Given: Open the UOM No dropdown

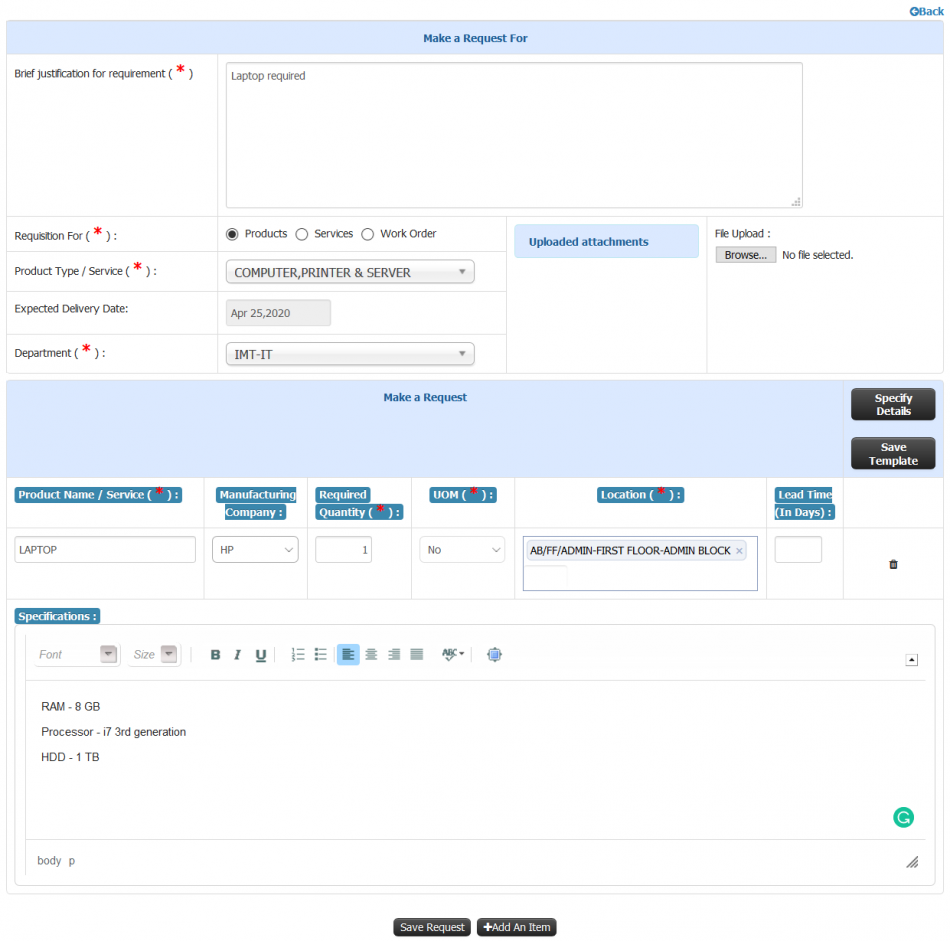Looking at the screenshot, I should pos(462,550).
